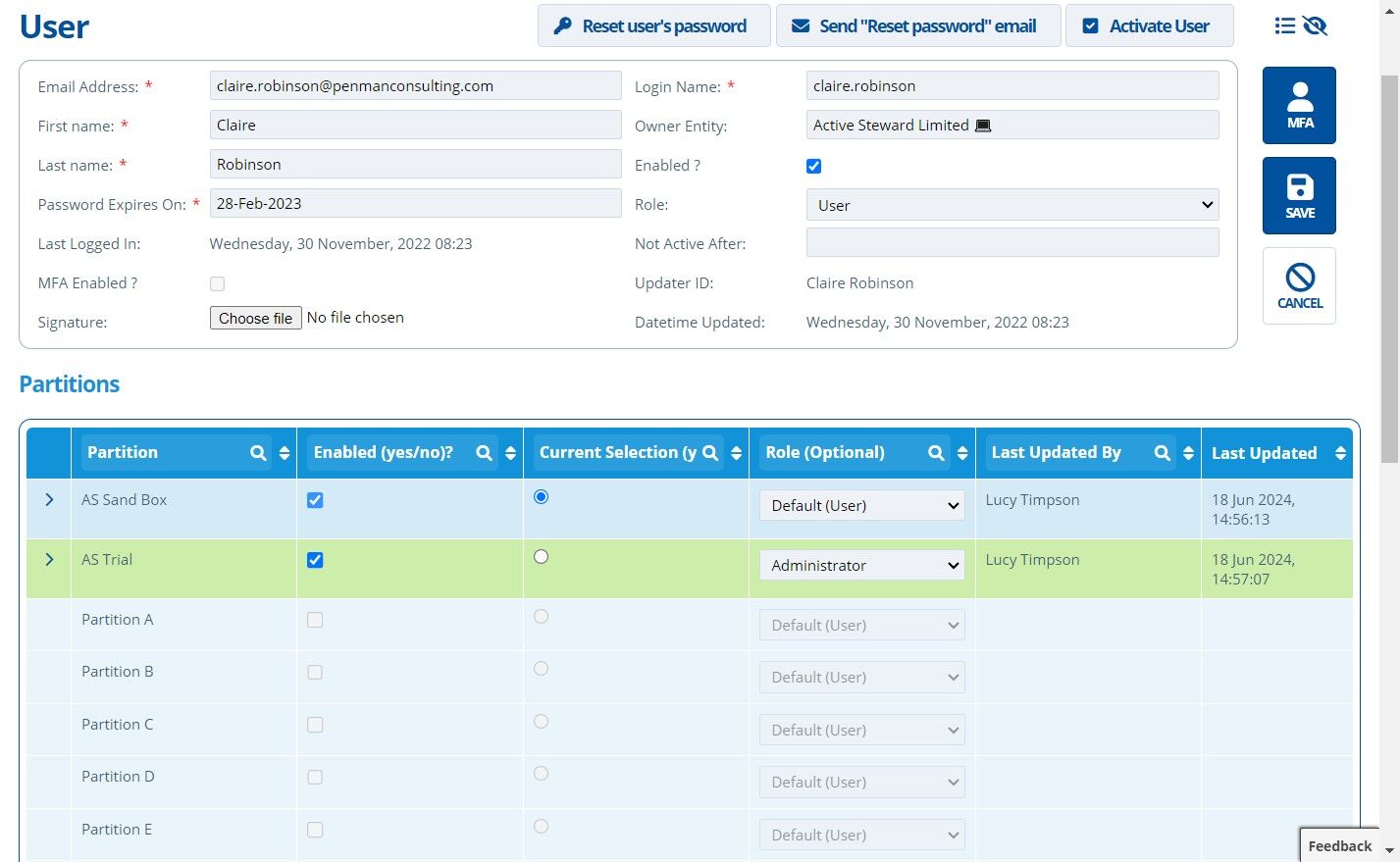This screenshot has height=862, width=1400.
Task: Sort by Role (Optional) column
Action: coord(962,453)
